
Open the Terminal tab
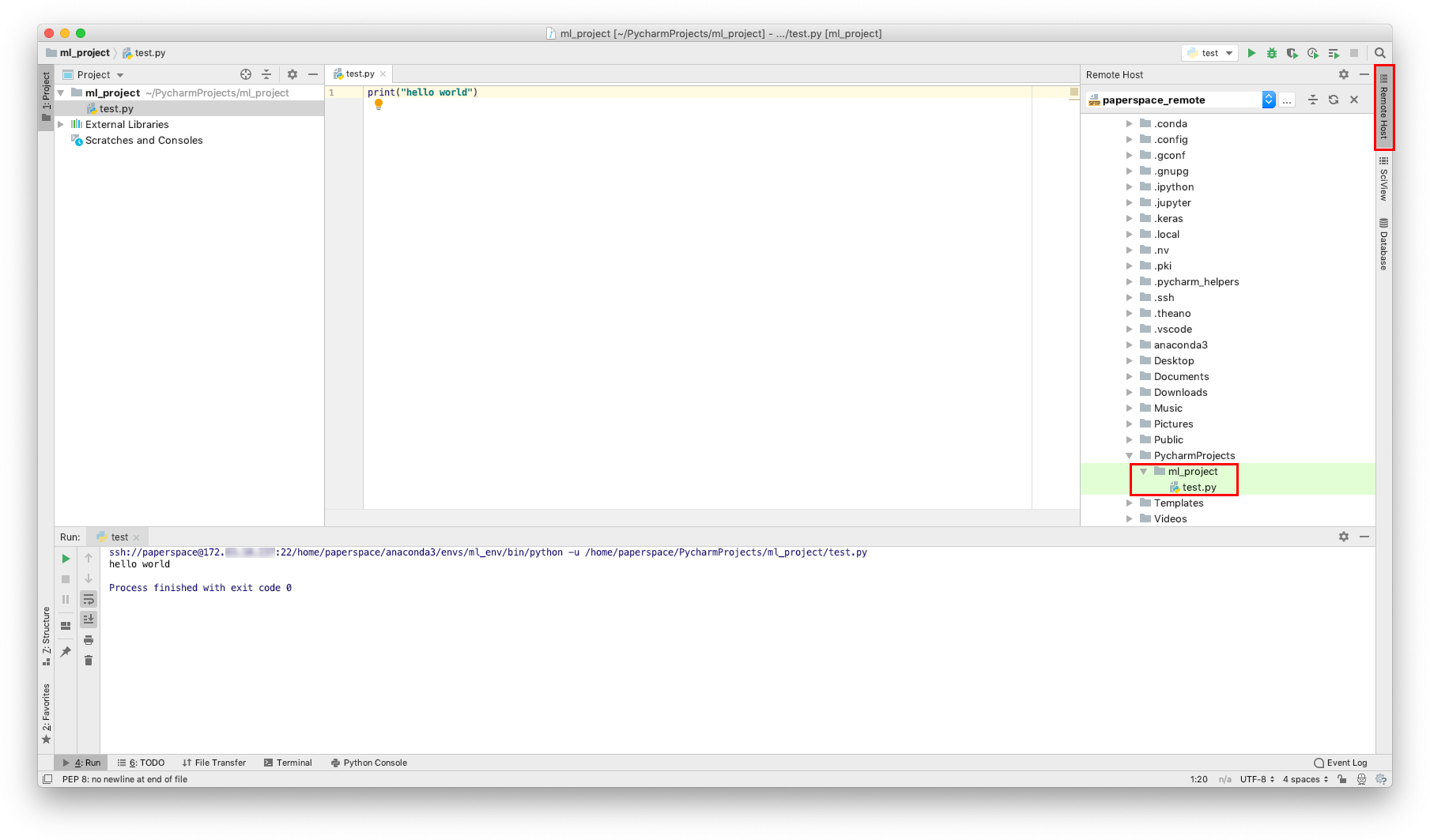(x=288, y=763)
